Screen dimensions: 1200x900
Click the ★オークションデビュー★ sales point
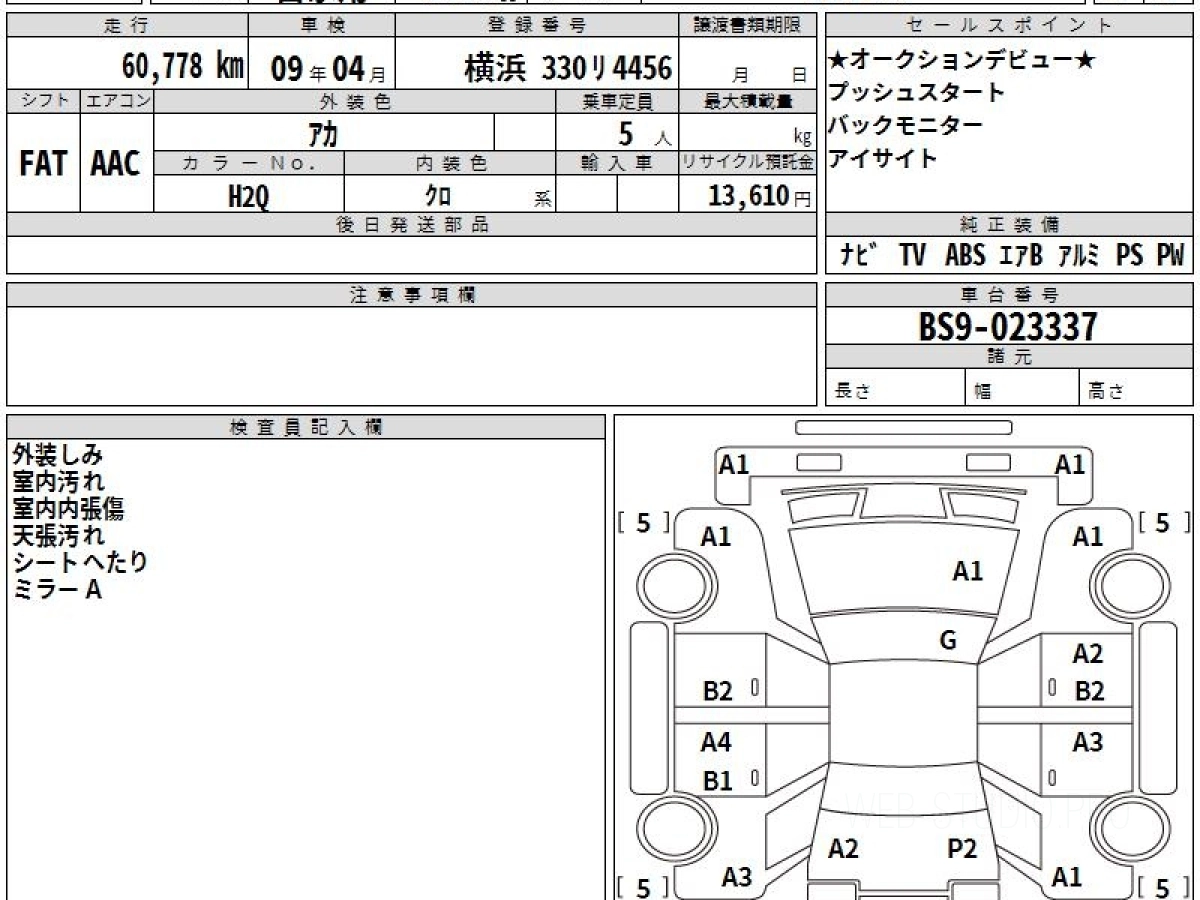pyautogui.click(x=962, y=60)
